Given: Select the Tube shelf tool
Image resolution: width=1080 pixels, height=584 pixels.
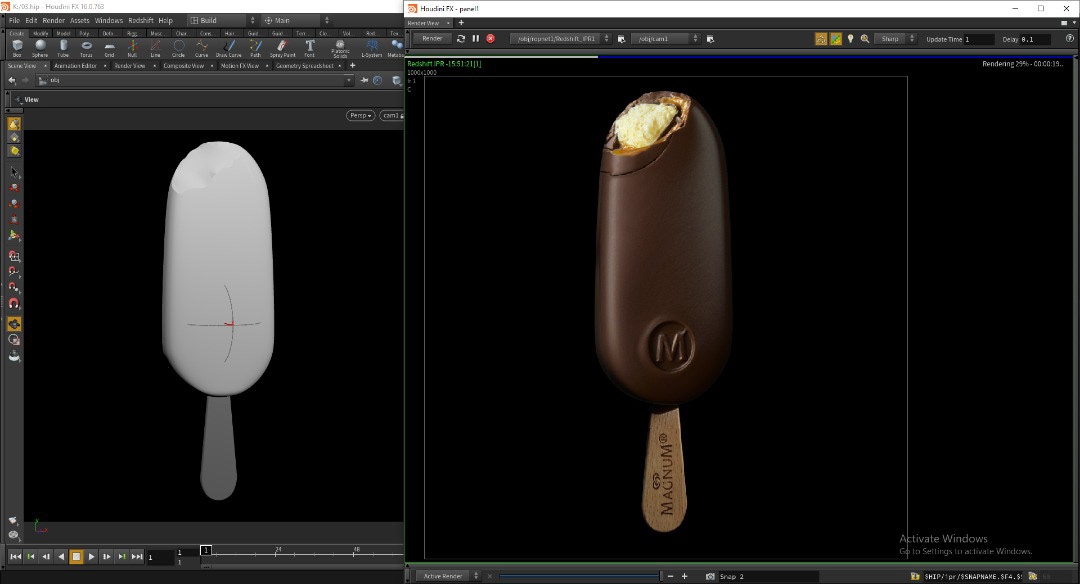Looking at the screenshot, I should [63, 48].
